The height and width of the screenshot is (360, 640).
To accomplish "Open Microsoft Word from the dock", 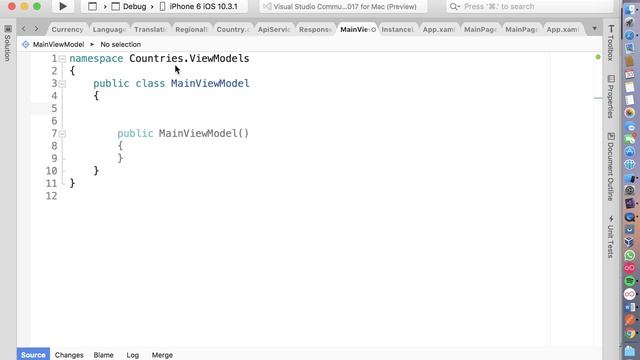I will [630, 307].
